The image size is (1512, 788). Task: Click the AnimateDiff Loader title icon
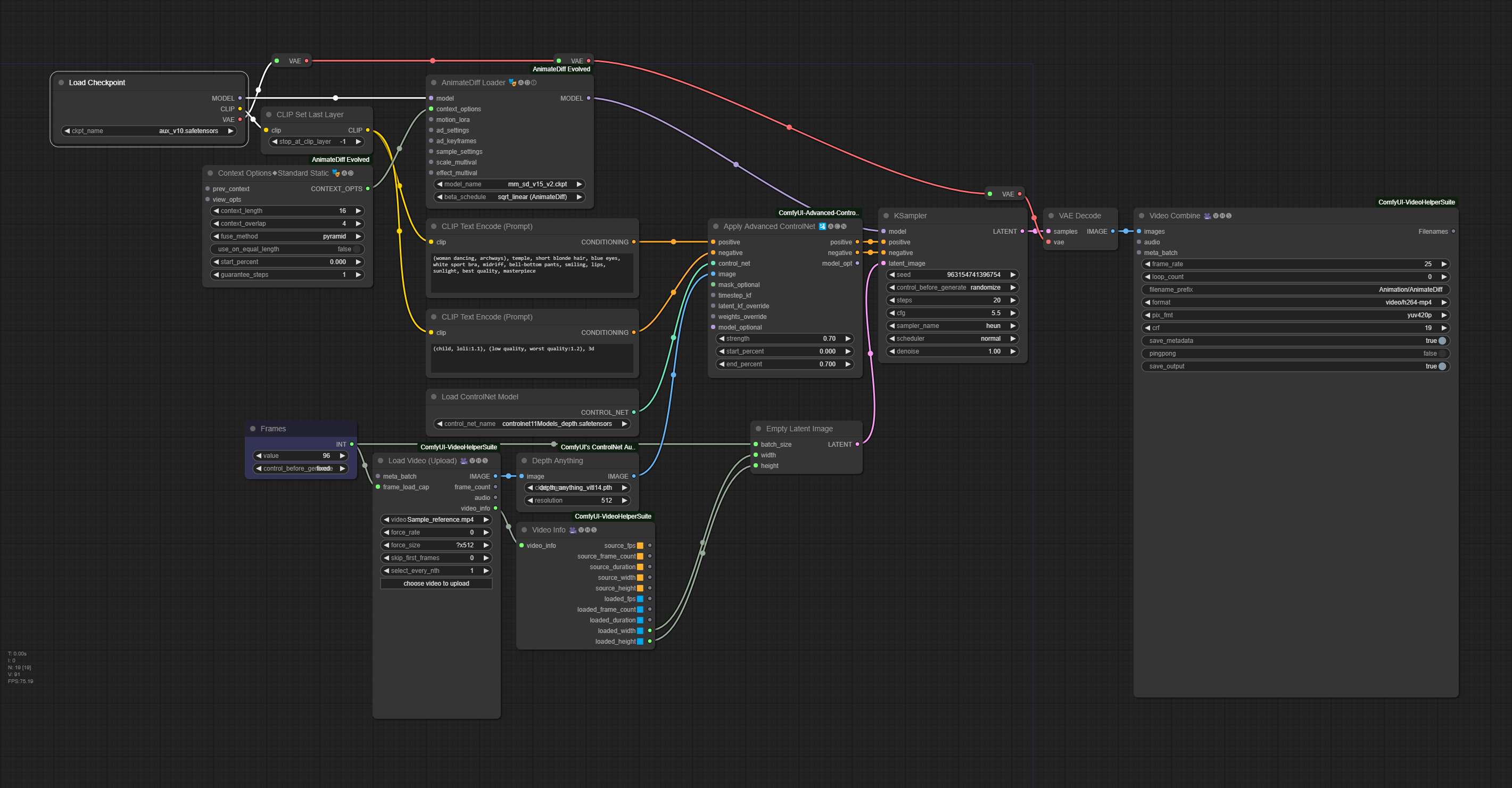512,83
